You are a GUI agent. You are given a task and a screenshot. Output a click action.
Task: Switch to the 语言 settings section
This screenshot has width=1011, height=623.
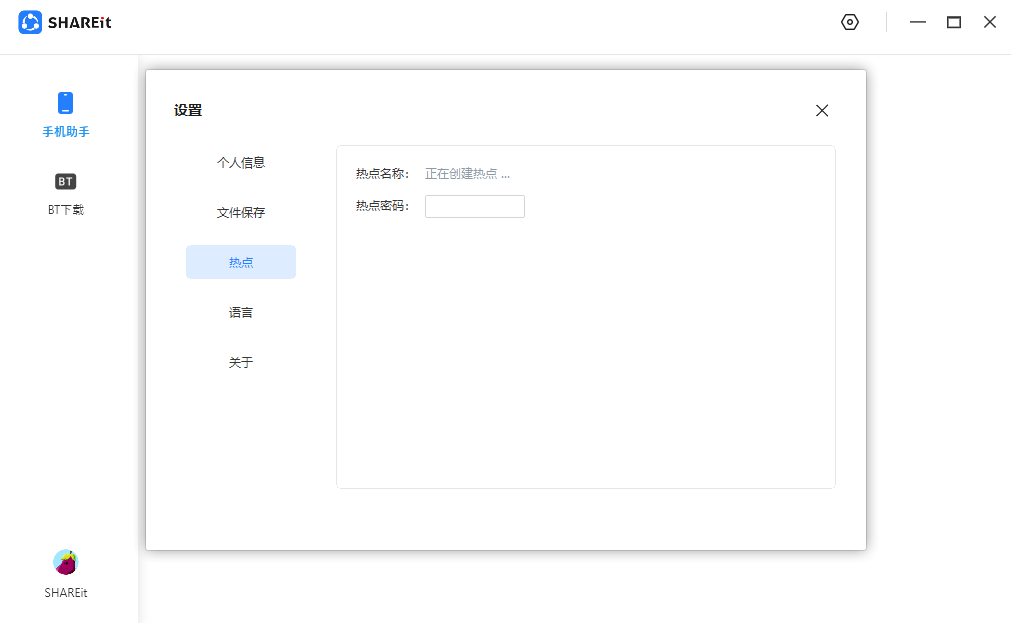point(241,311)
